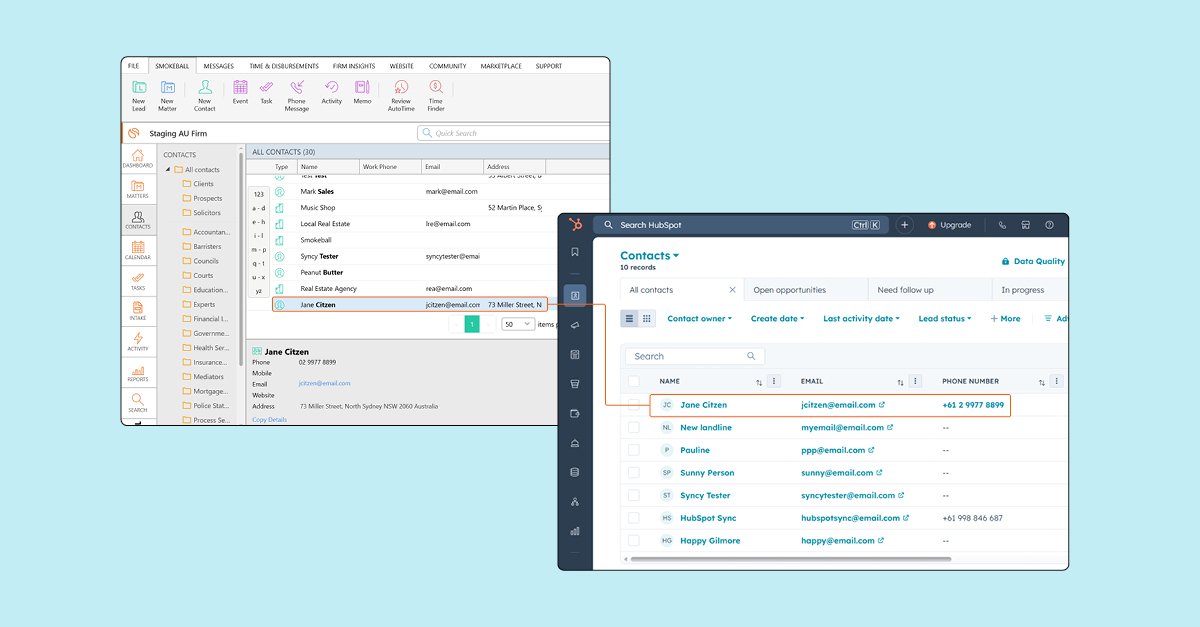Click the Upgrade button in HubSpot
Image resolution: width=1200 pixels, height=627 pixels.
coord(949,225)
